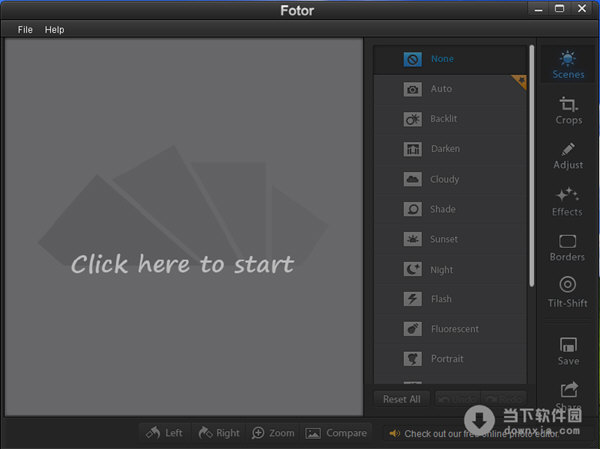Image resolution: width=600 pixels, height=449 pixels.
Task: Click the Compare button
Action: click(x=336, y=433)
